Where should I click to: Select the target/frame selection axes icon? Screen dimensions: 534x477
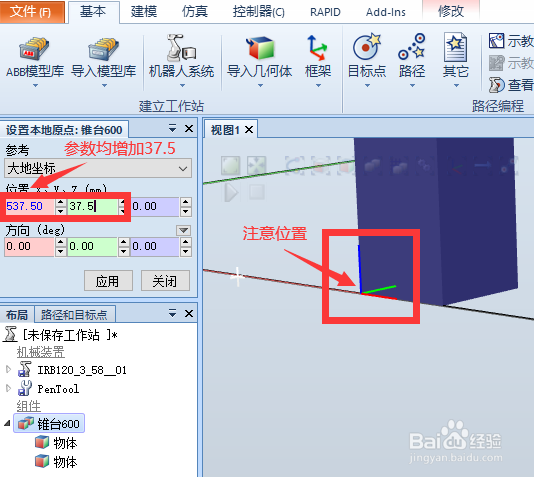coord(457,166)
